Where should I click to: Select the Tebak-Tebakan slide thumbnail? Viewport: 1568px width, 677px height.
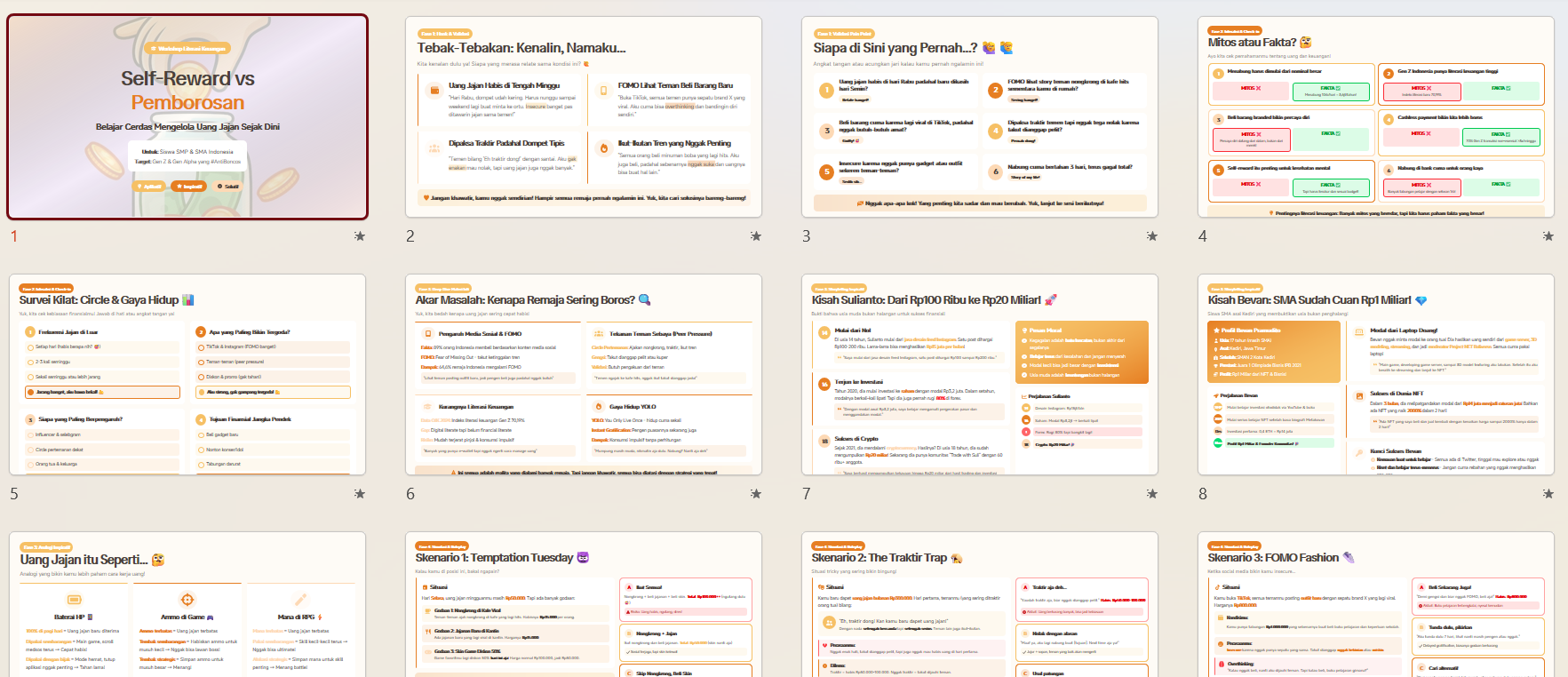[584, 116]
